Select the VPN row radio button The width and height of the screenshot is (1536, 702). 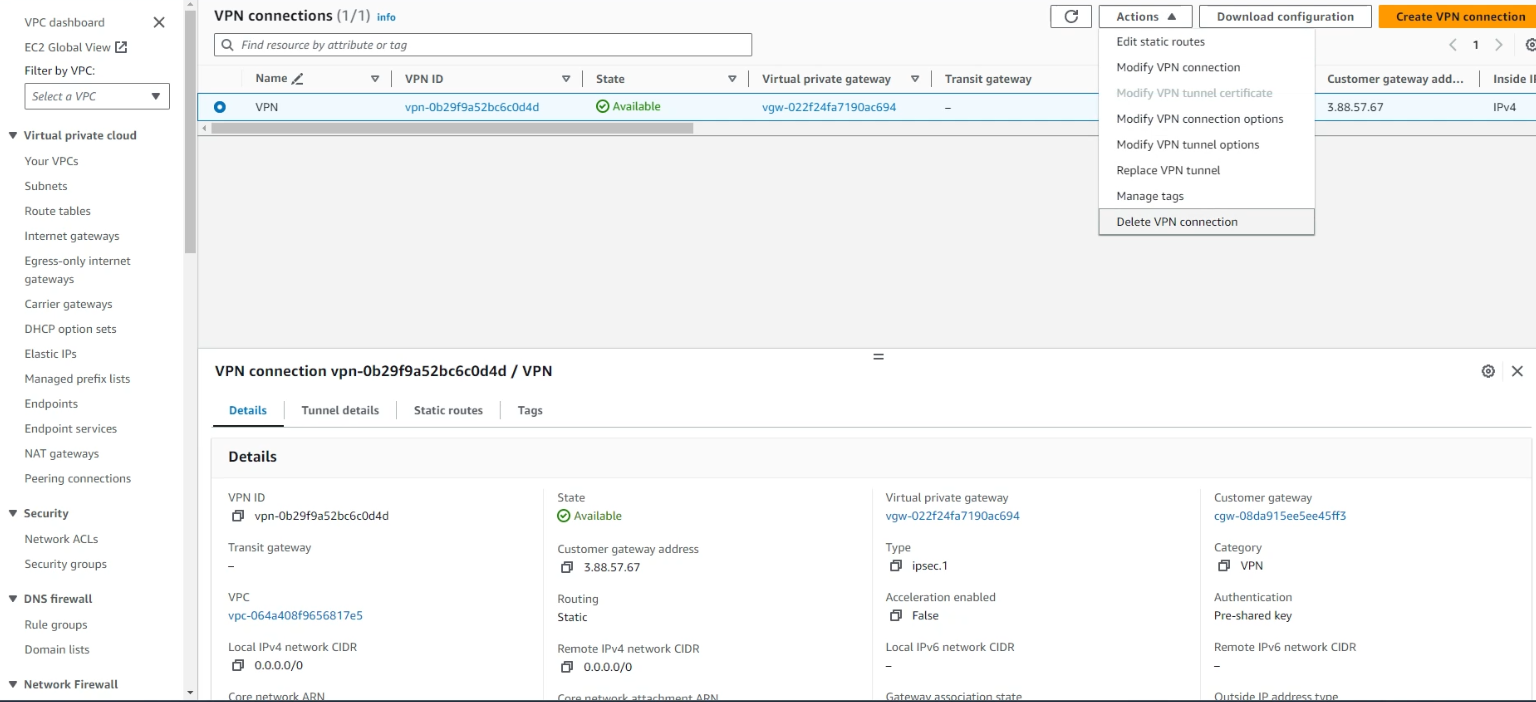(x=220, y=107)
